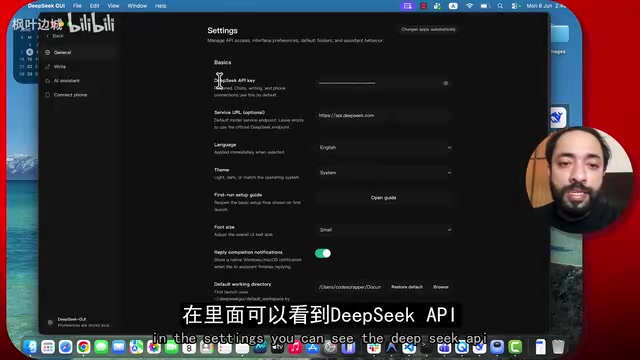Open Visual Studio Code from the Dock
Viewport: 640px width, 360px height.
[x=409, y=347]
